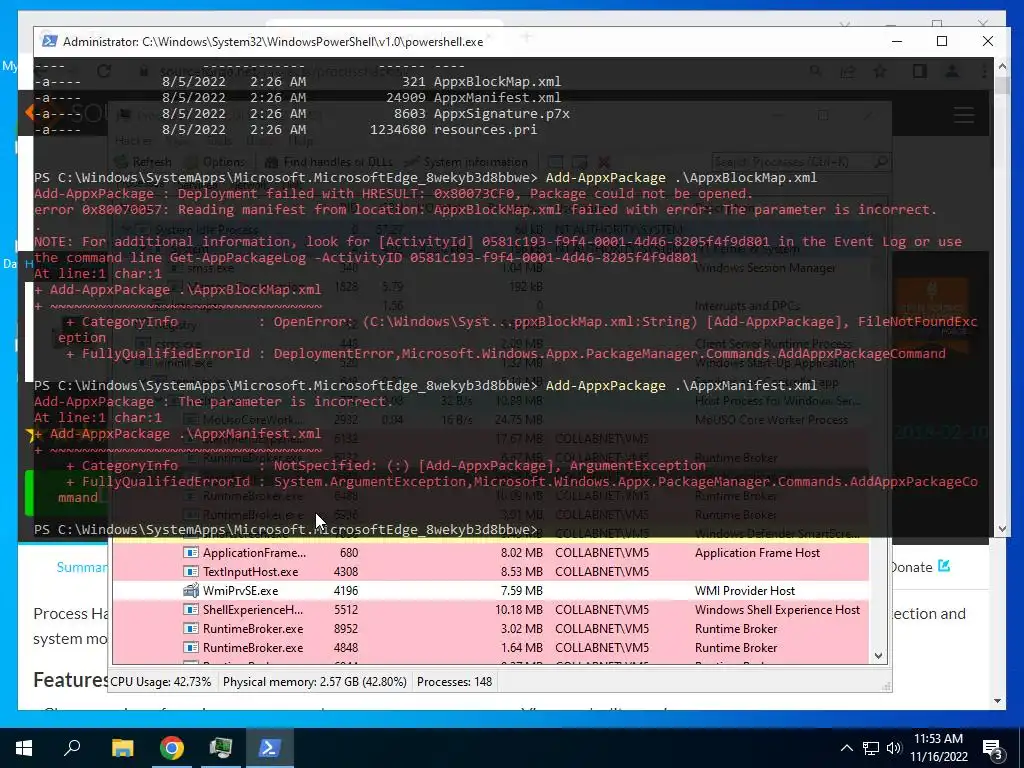
Task: Select TextInputHost.exe process icon
Action: point(191,571)
